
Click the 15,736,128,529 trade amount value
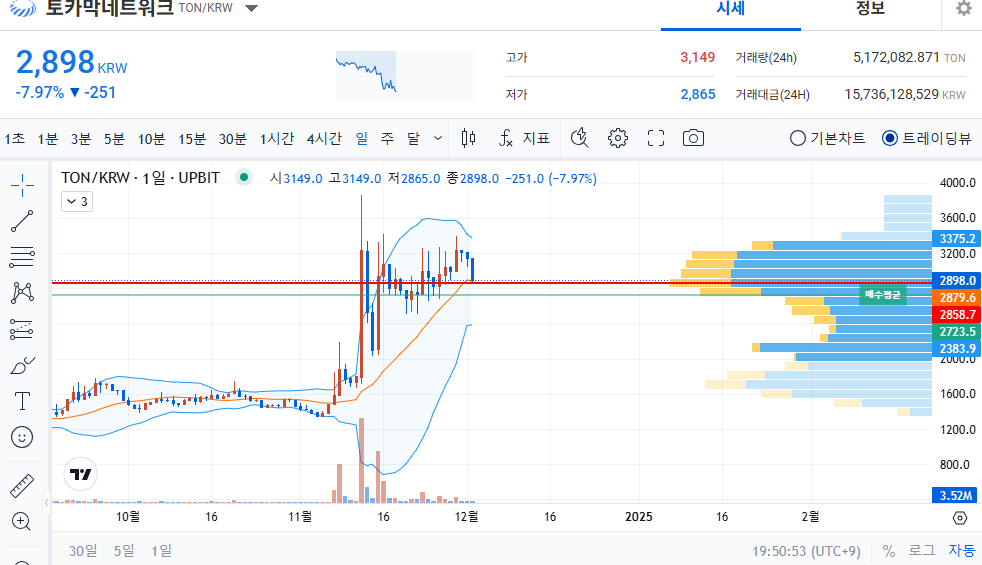891,95
